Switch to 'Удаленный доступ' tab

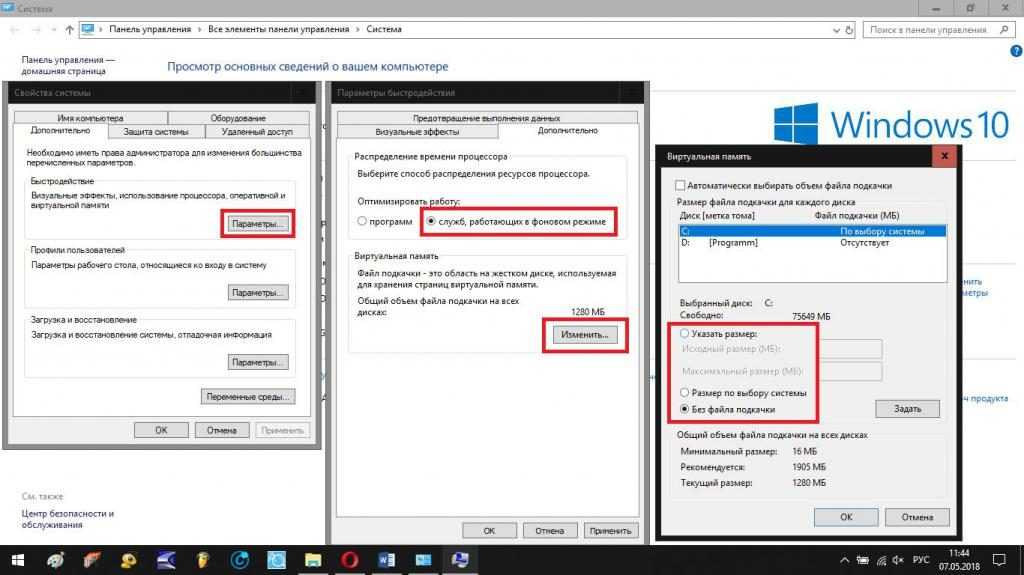click(257, 131)
